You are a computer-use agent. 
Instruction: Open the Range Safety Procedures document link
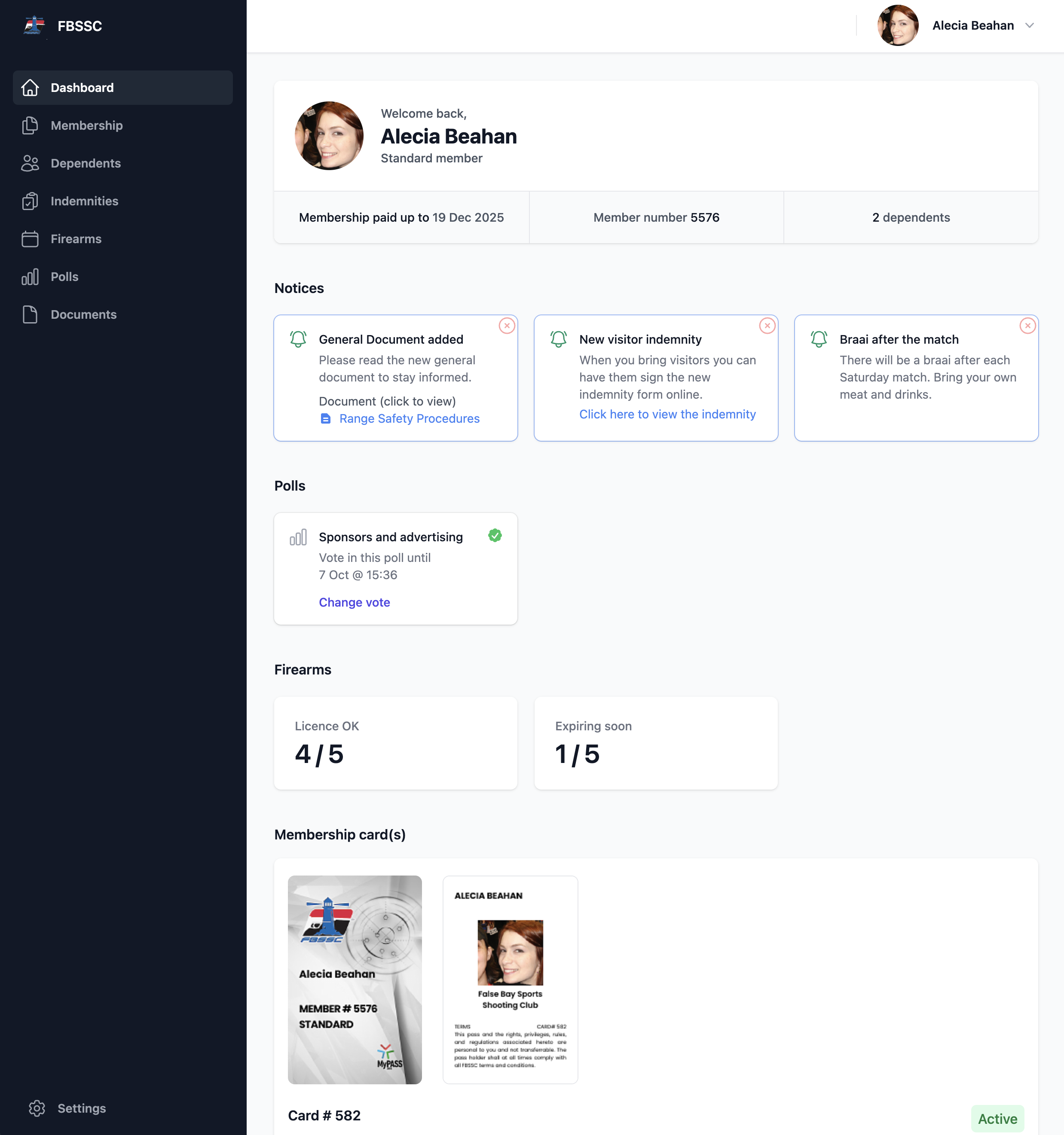[x=409, y=418]
